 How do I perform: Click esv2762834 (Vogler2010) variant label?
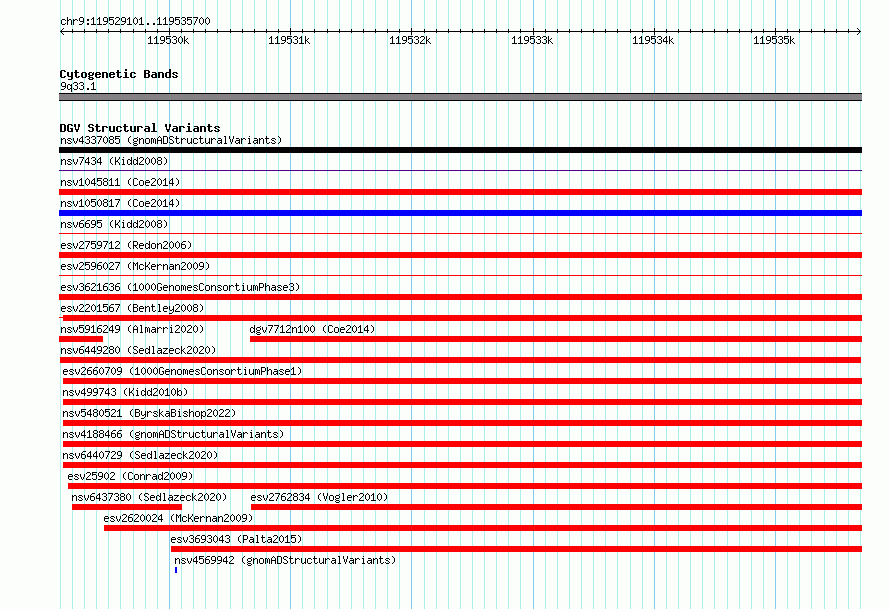(319, 497)
